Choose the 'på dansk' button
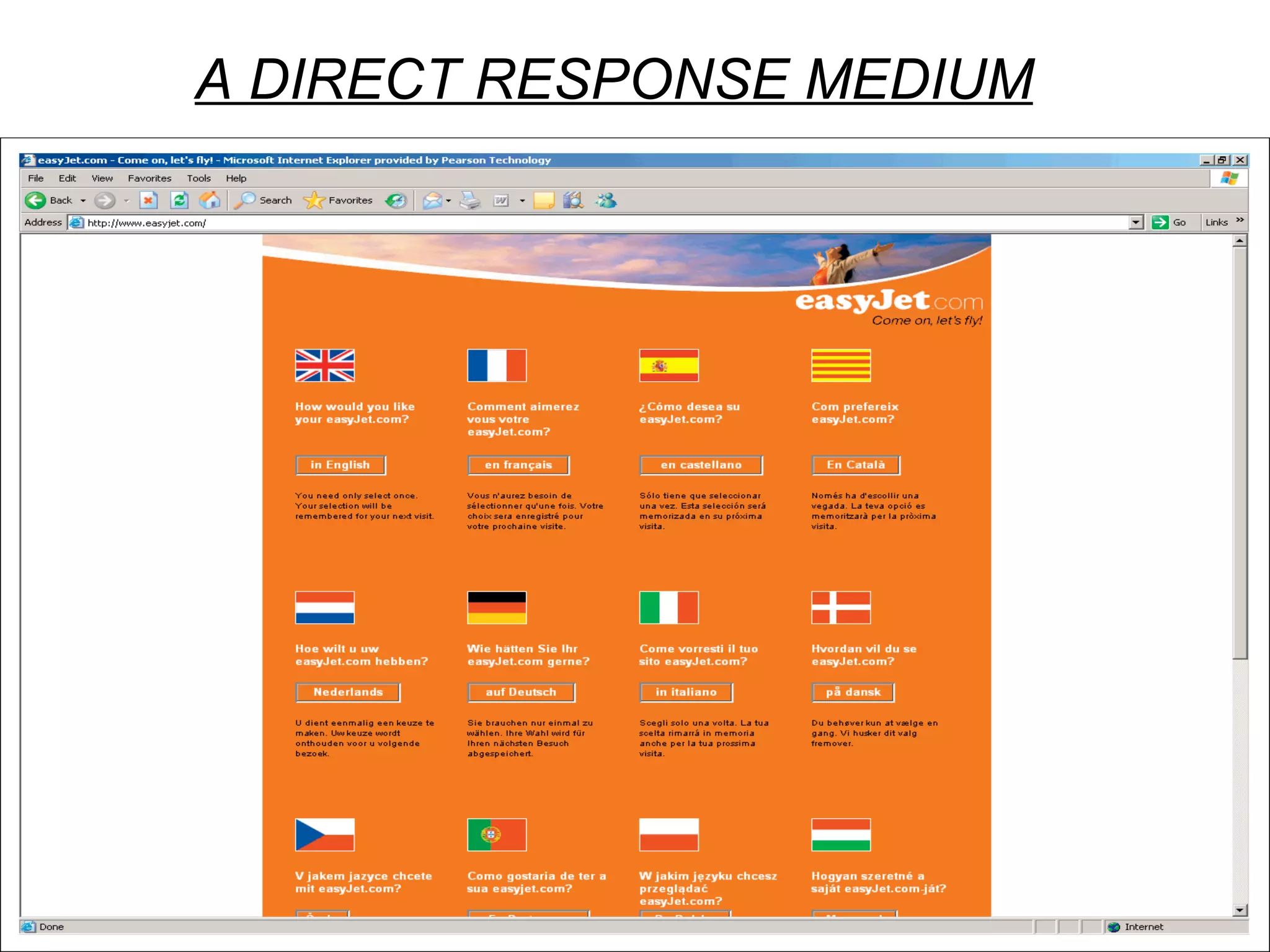Viewport: 1270px width, 952px height. click(x=853, y=692)
